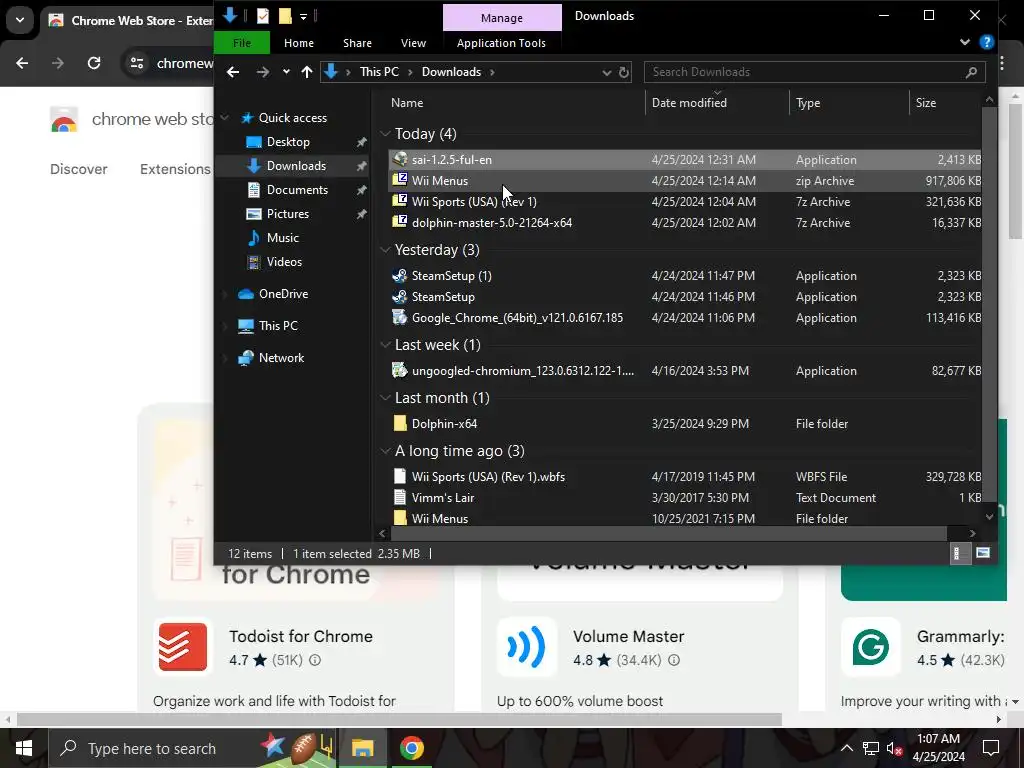Open the Windows Start menu
The height and width of the screenshot is (768, 1024).
point(24,748)
